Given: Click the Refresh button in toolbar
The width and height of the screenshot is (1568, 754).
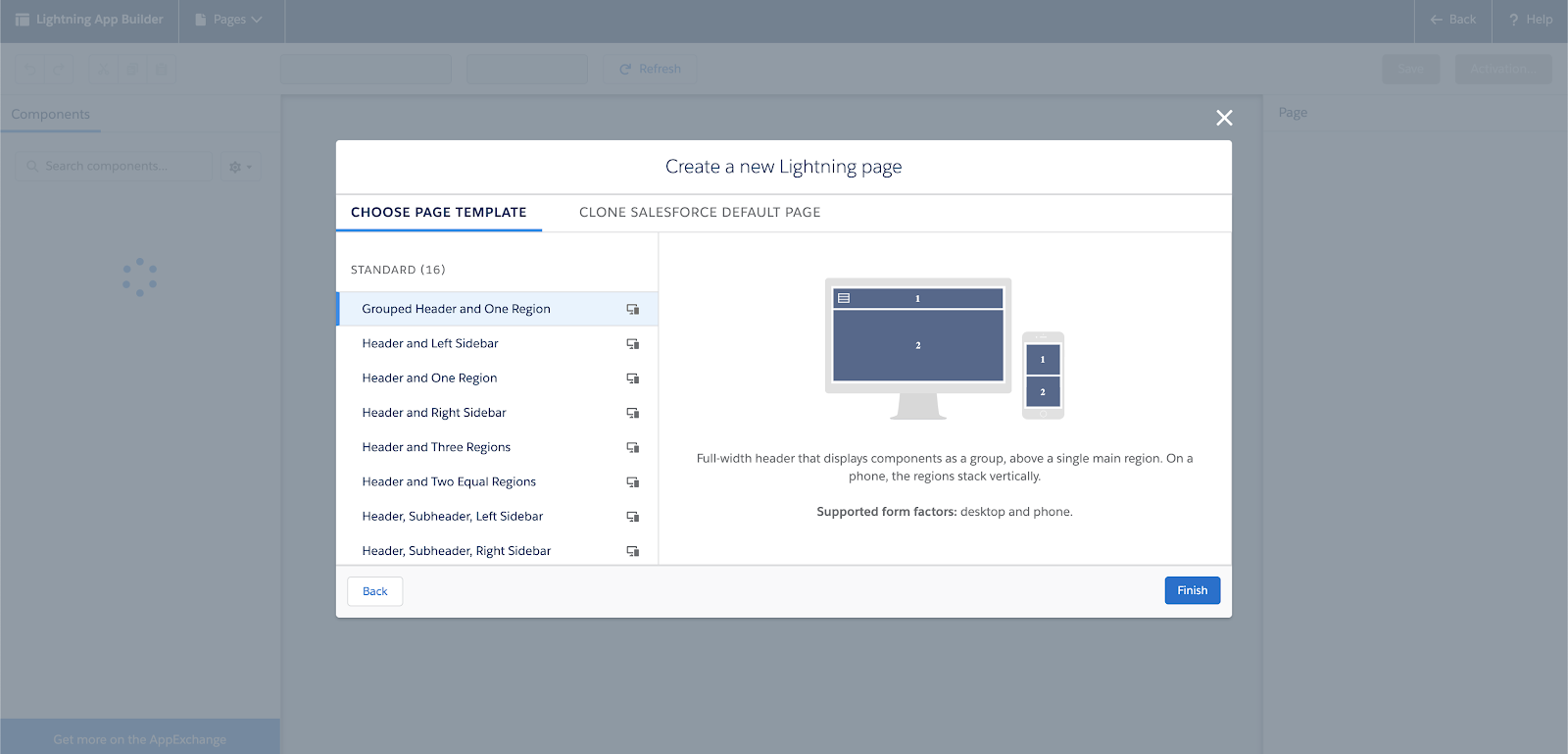Looking at the screenshot, I should click(650, 69).
